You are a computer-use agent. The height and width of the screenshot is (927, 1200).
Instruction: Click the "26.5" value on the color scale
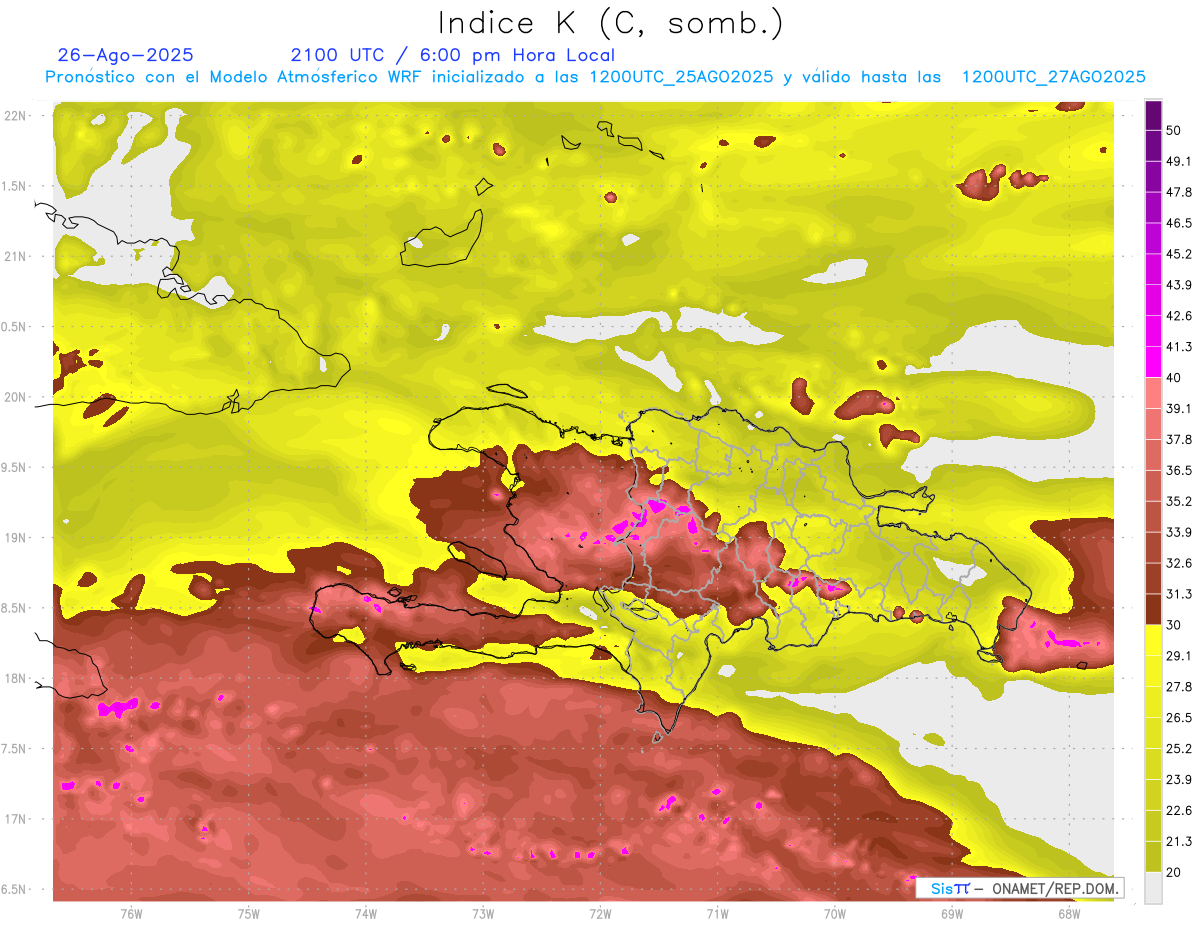pyautogui.click(x=1178, y=718)
